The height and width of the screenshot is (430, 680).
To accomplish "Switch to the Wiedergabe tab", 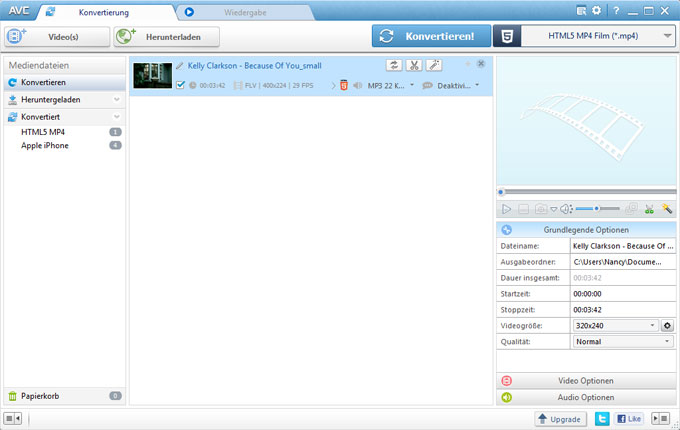I will 245,13.
